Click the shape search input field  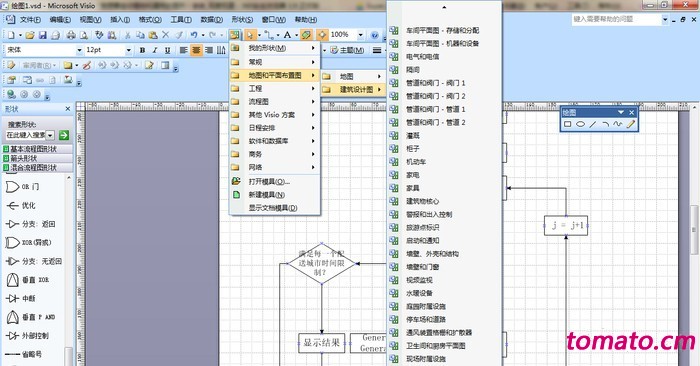click(x=25, y=135)
